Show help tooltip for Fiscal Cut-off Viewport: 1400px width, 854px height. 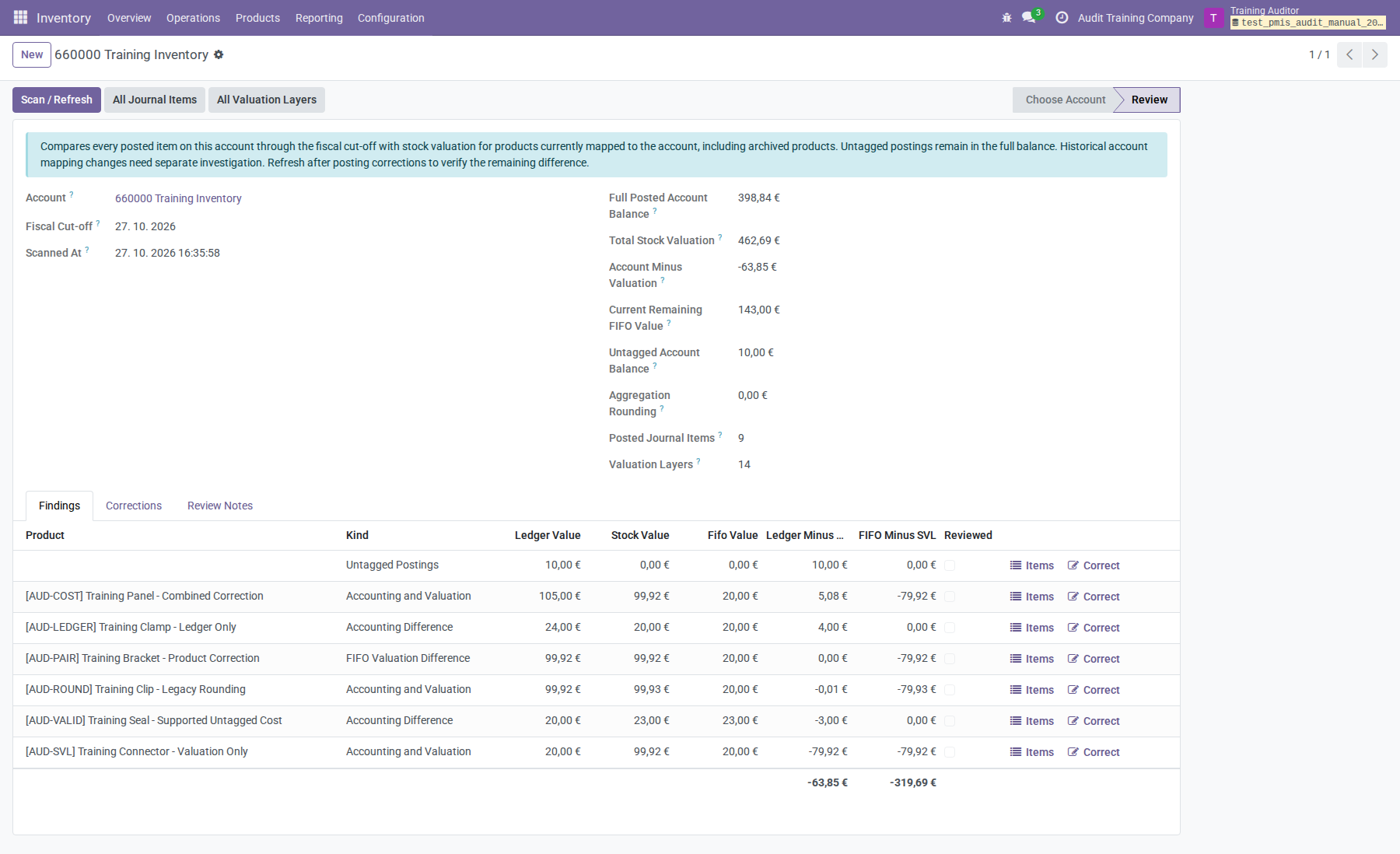click(x=98, y=223)
